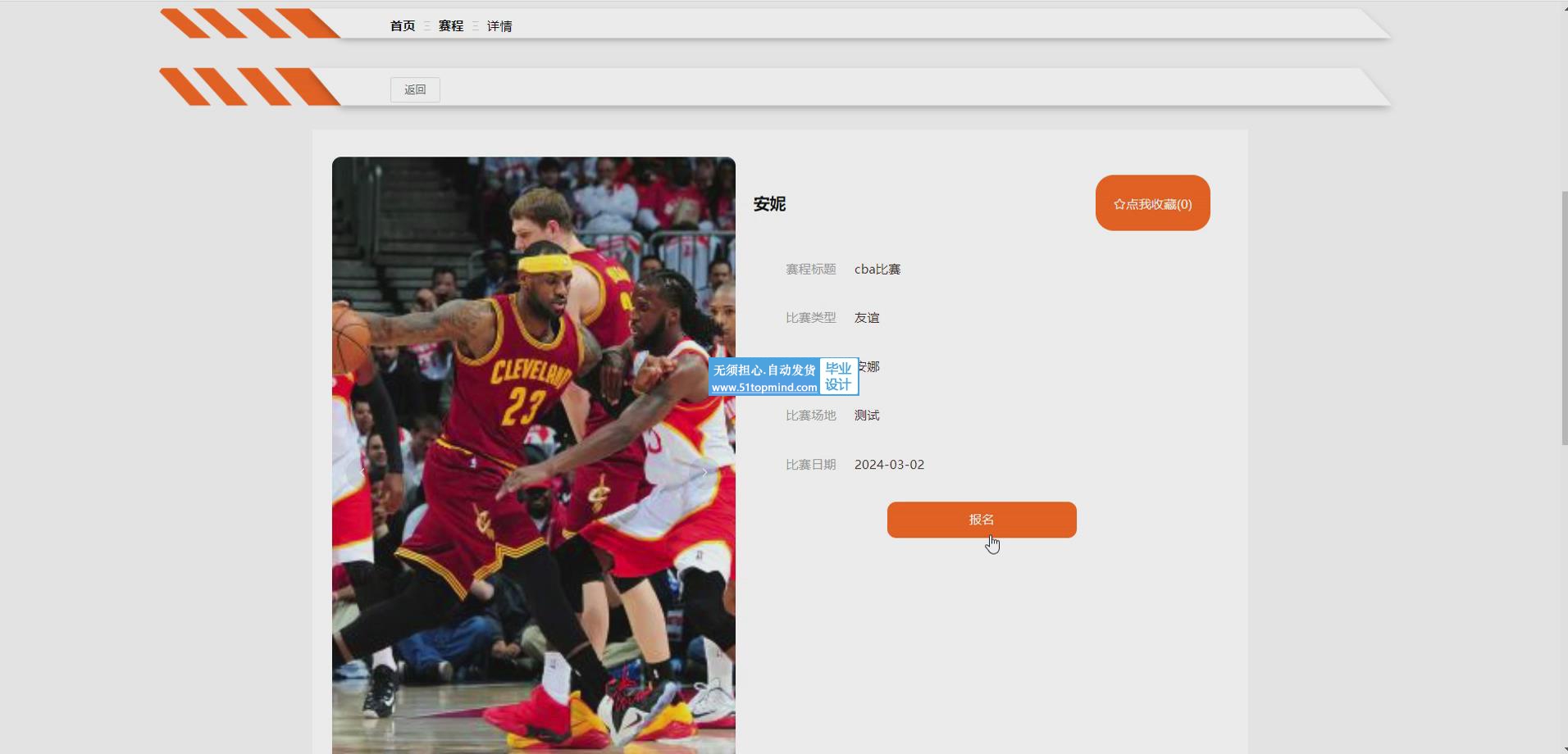
Task: Select the title text 安妮
Action: click(x=769, y=204)
